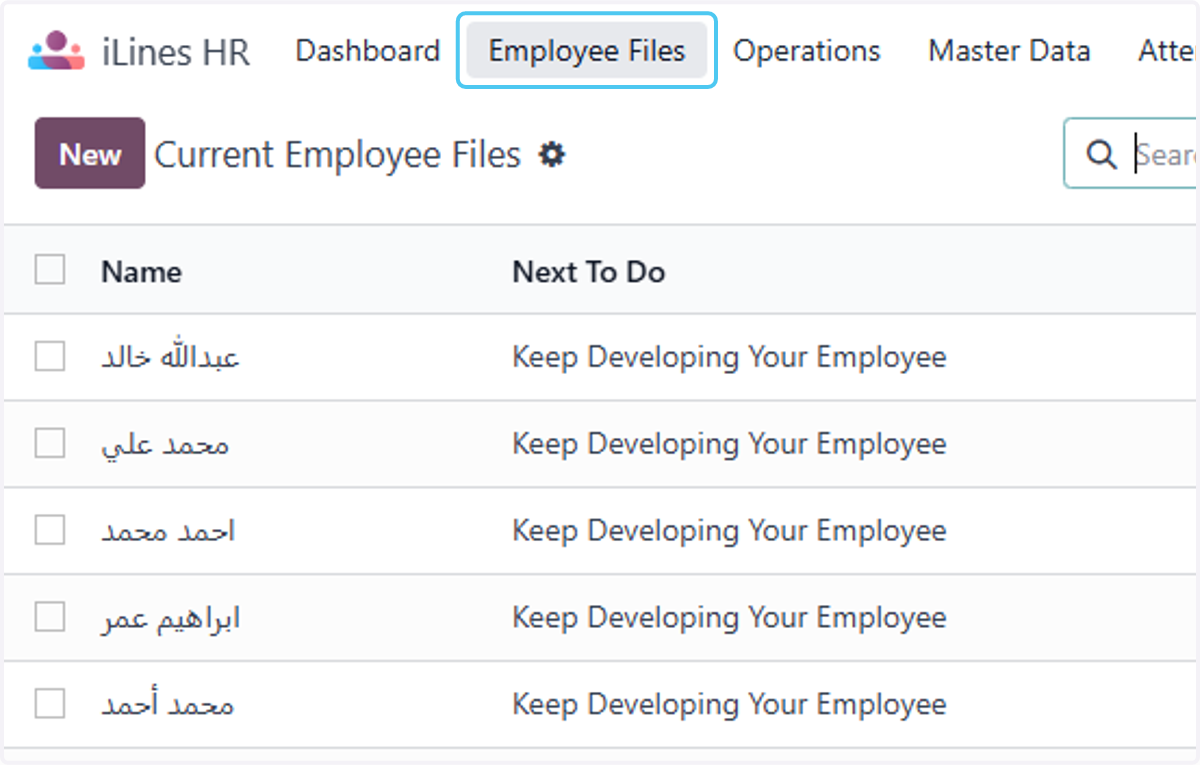Open the Dashboard menu
This screenshot has height=765, width=1200.
368,51
